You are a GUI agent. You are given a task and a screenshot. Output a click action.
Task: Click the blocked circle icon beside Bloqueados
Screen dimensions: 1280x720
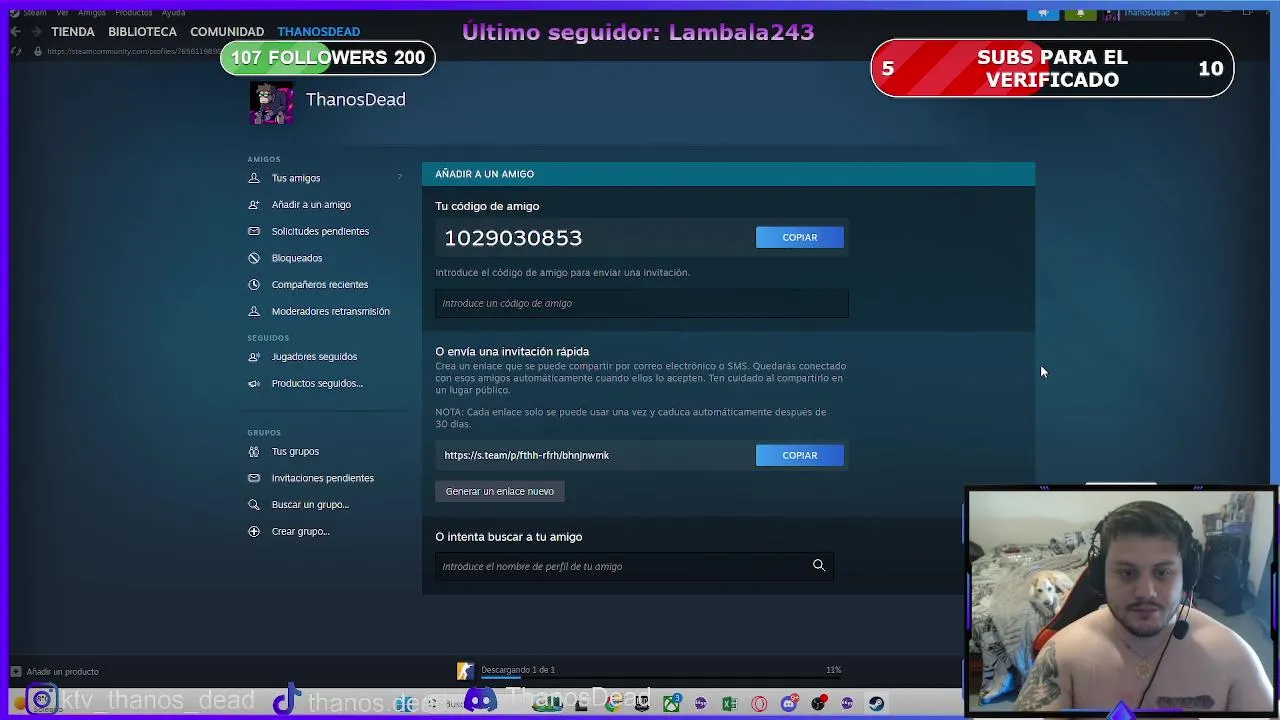click(x=254, y=258)
